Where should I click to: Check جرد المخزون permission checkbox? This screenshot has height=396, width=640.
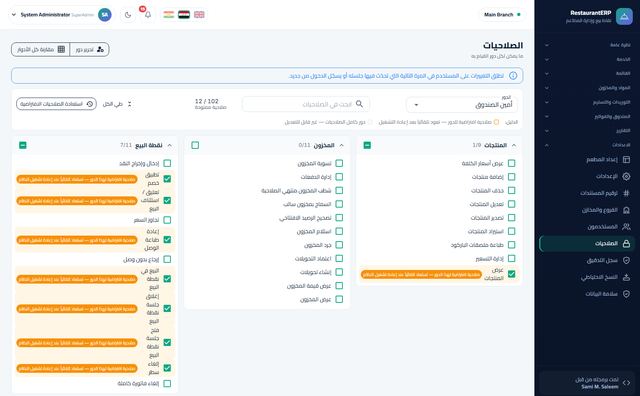(339, 245)
